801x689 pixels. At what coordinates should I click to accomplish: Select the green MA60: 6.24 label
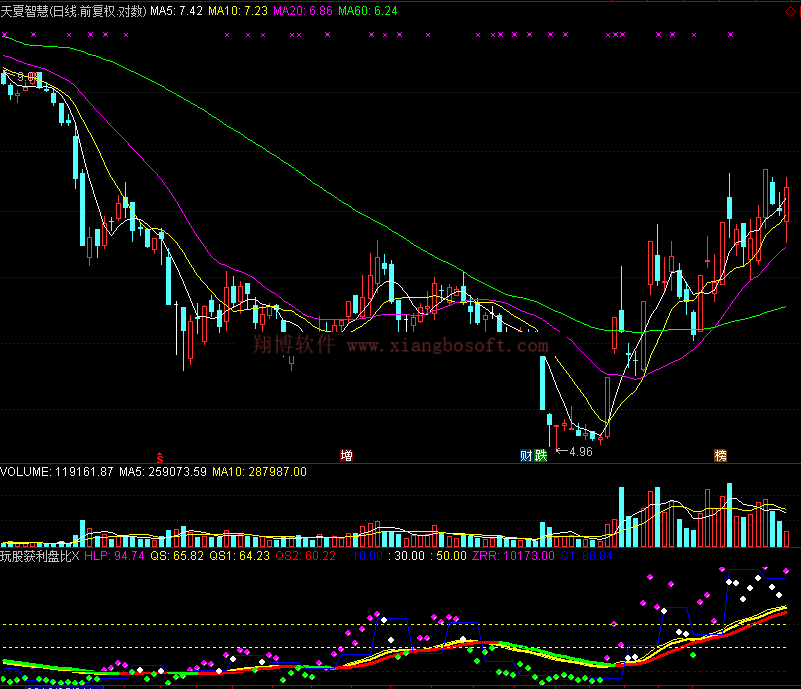(x=368, y=11)
